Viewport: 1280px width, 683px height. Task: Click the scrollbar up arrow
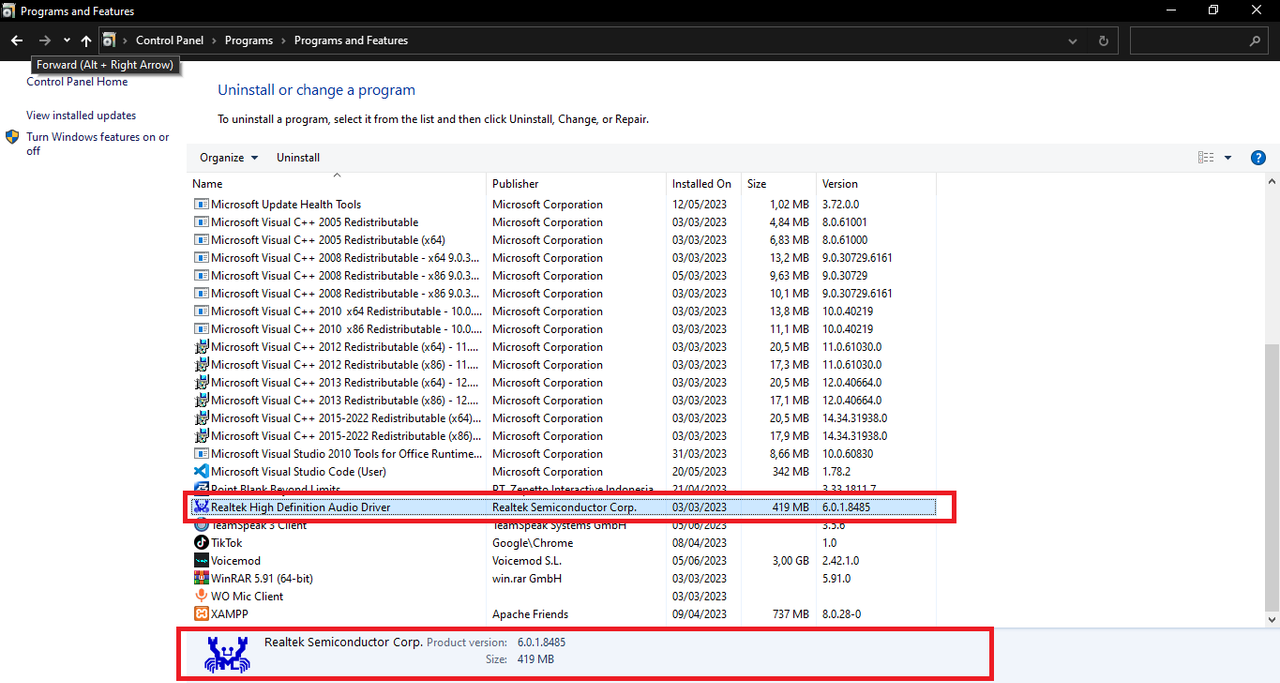tap(1272, 183)
